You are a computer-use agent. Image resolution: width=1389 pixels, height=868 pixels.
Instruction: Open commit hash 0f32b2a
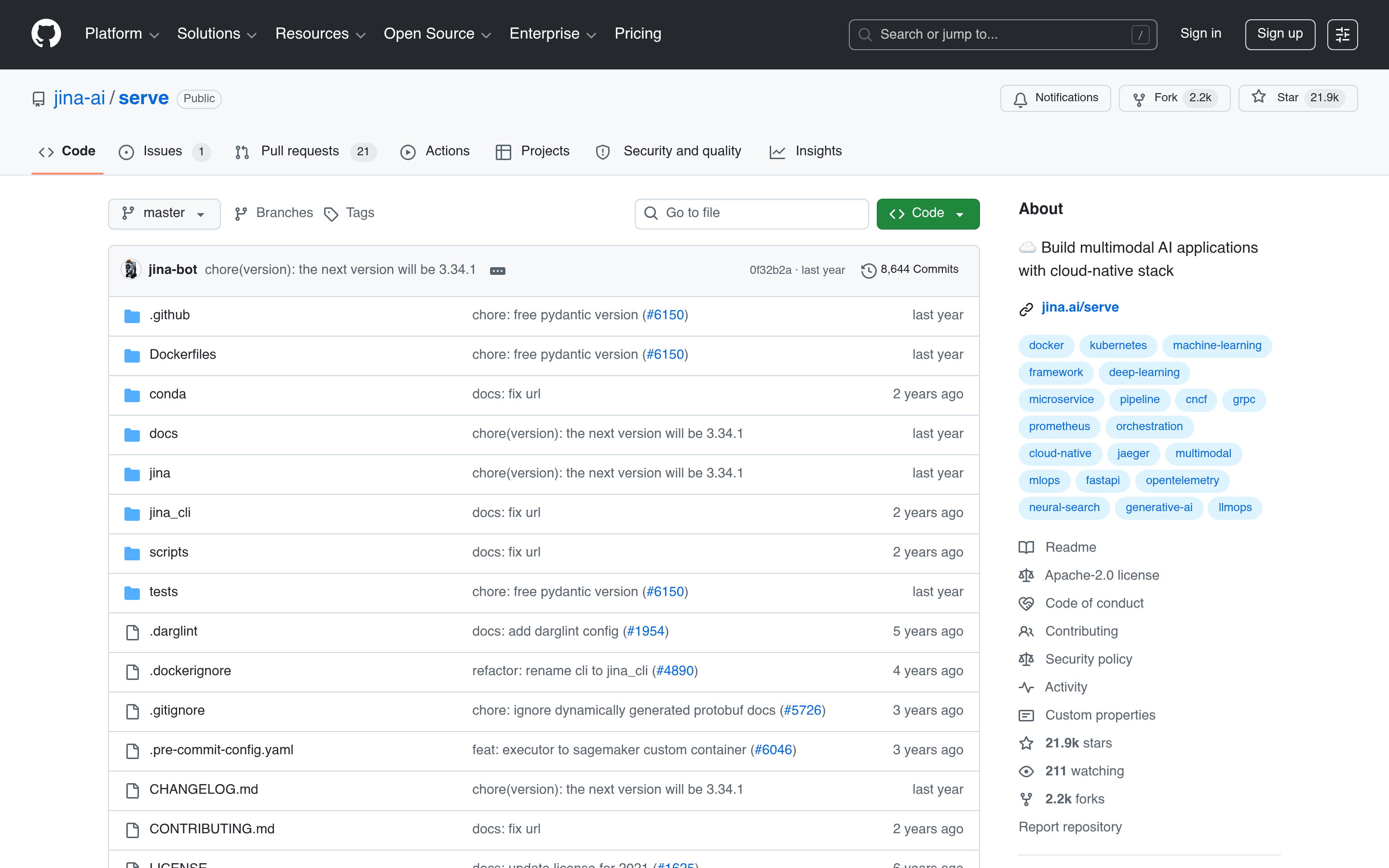770,270
